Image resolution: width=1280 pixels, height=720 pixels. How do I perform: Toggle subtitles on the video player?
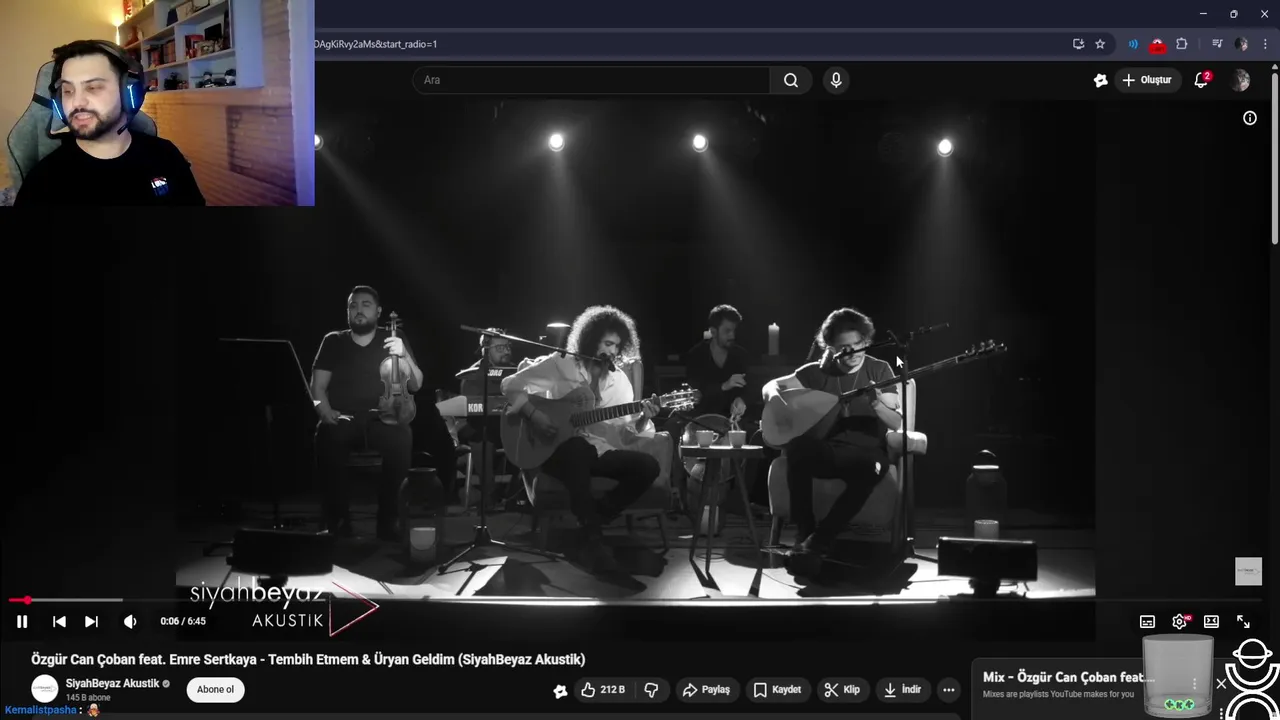(x=1148, y=622)
